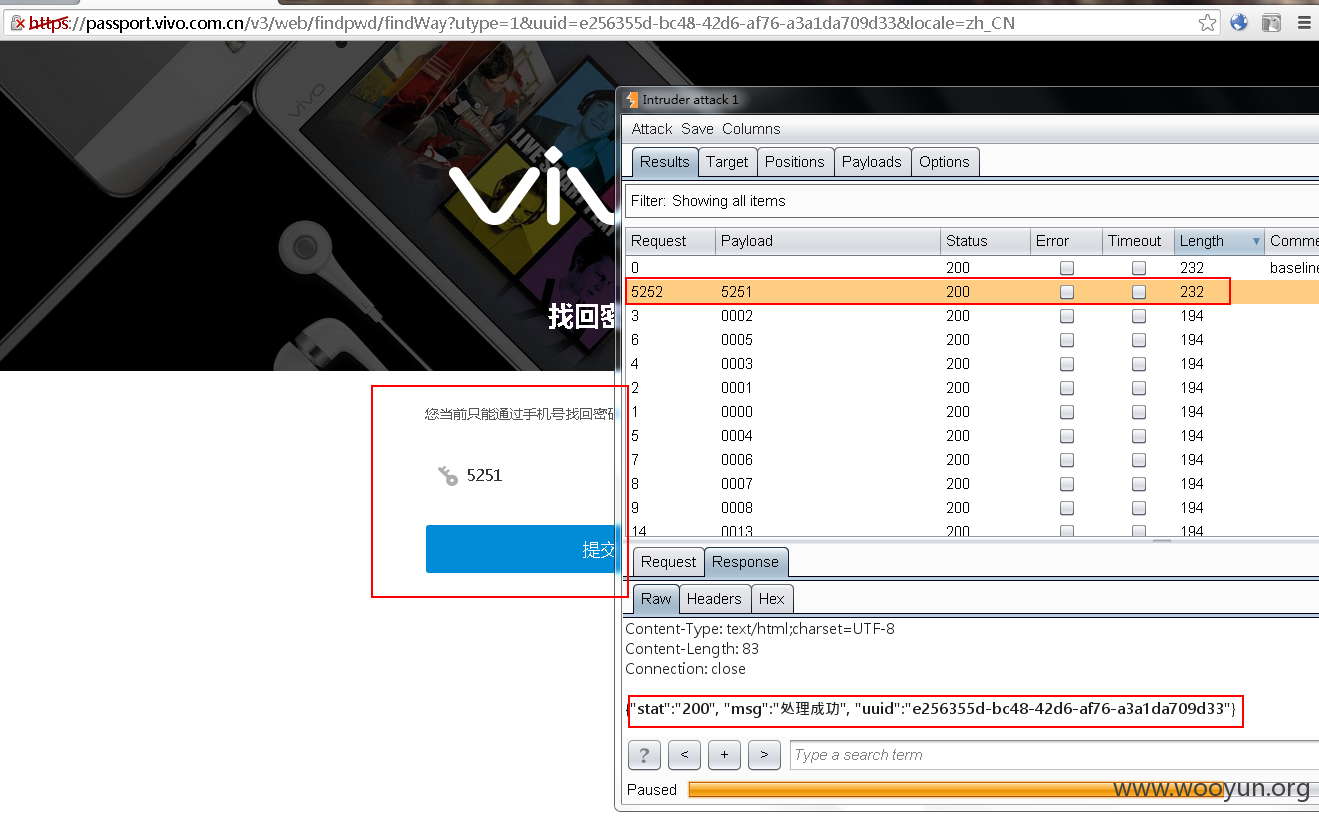Select the row with payload 0007
This screenshot has height=817, width=1319.
[x=972, y=484]
